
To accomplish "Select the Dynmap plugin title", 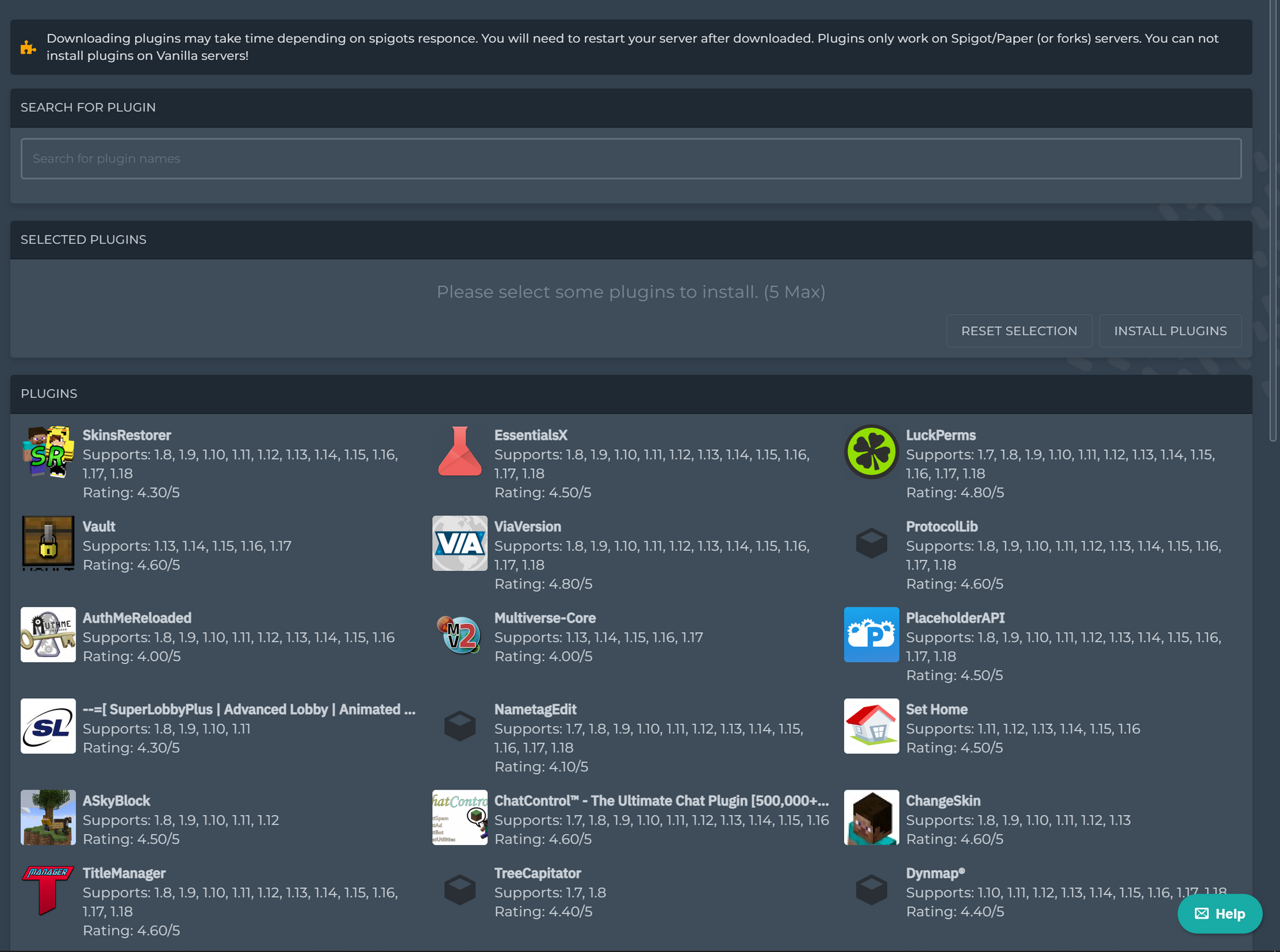I will [935, 873].
